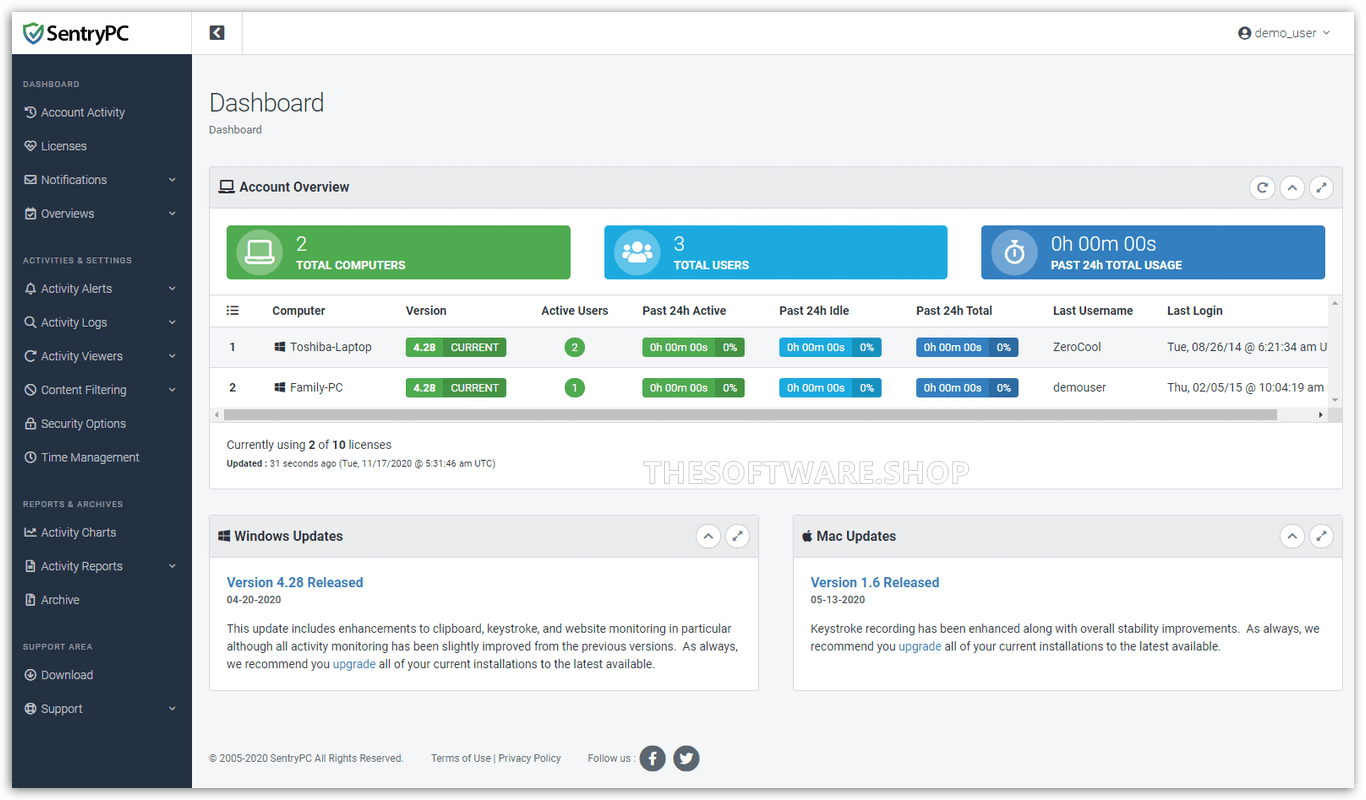This screenshot has height=800, width=1366.
Task: Refresh the Account Overview panel
Action: [1262, 187]
